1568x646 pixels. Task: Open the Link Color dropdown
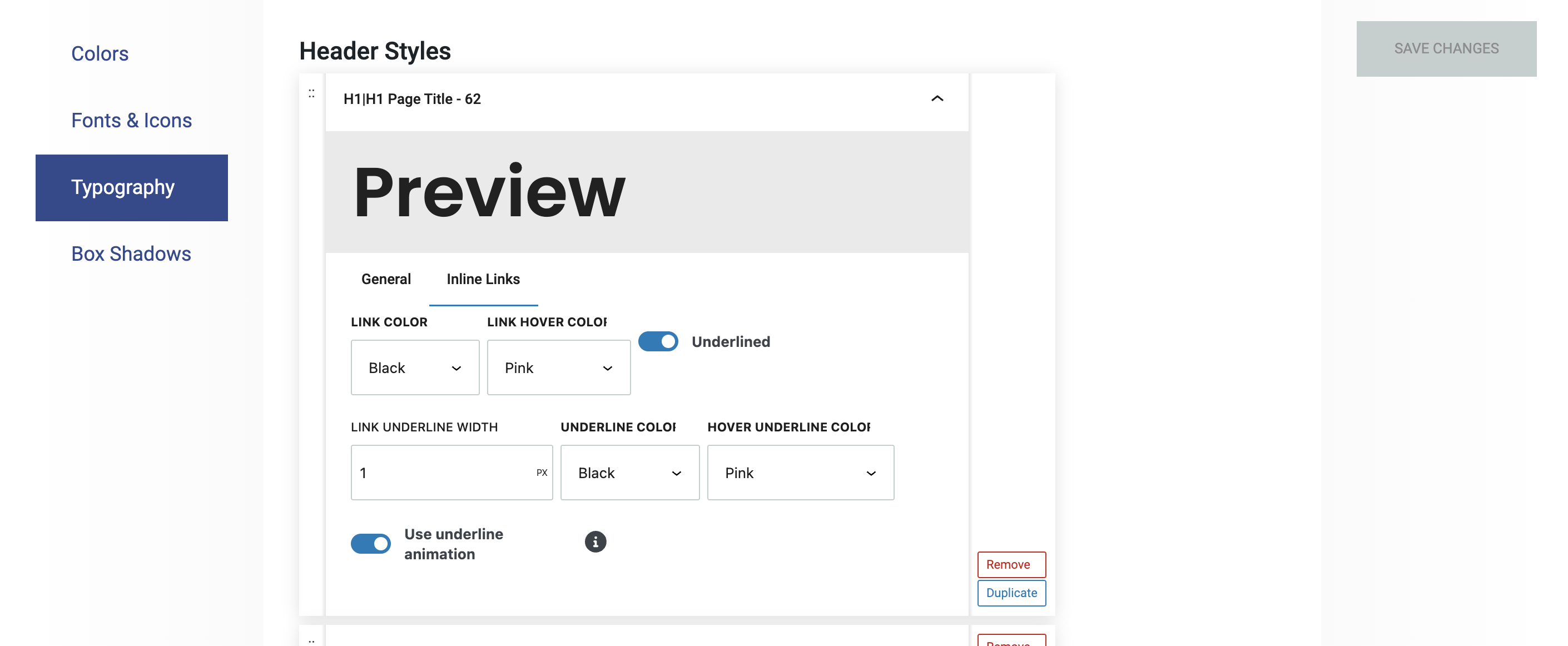tap(415, 367)
